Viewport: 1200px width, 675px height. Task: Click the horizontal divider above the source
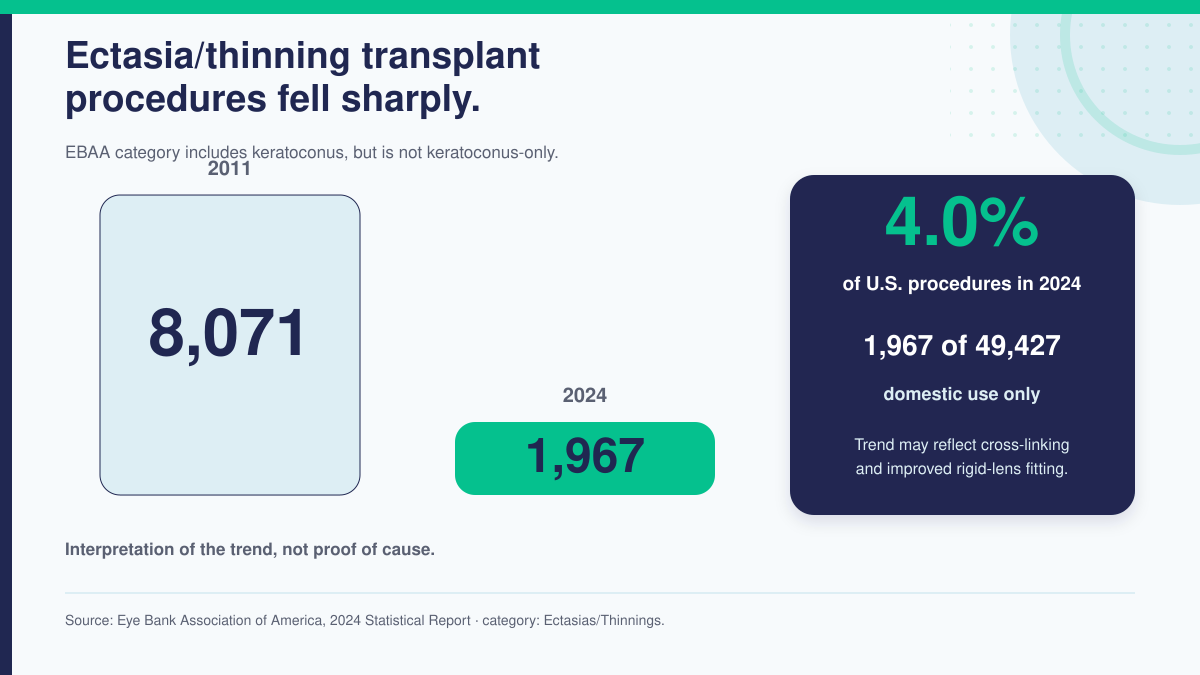click(600, 593)
